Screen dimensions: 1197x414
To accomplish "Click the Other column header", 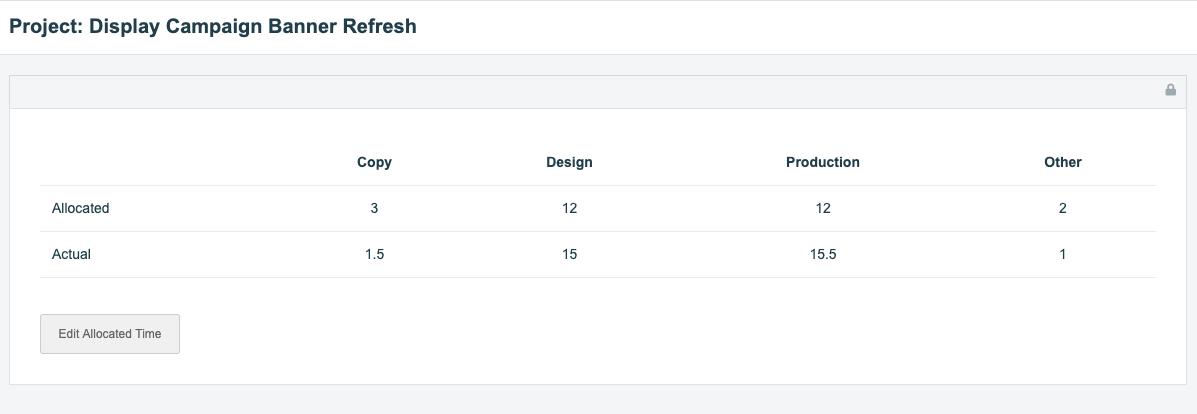I will point(1062,162).
